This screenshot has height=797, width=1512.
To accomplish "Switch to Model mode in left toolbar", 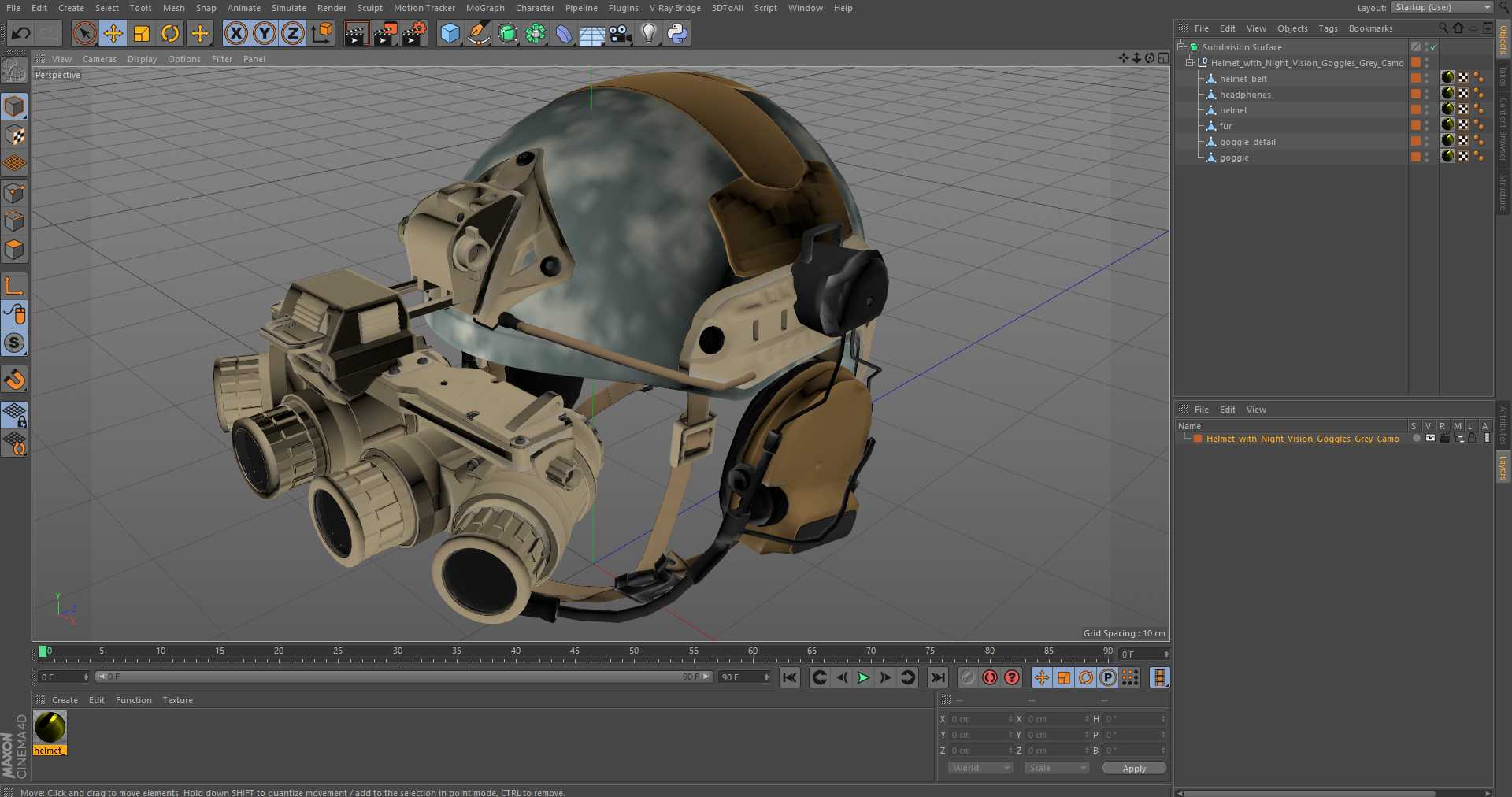I will [15, 106].
